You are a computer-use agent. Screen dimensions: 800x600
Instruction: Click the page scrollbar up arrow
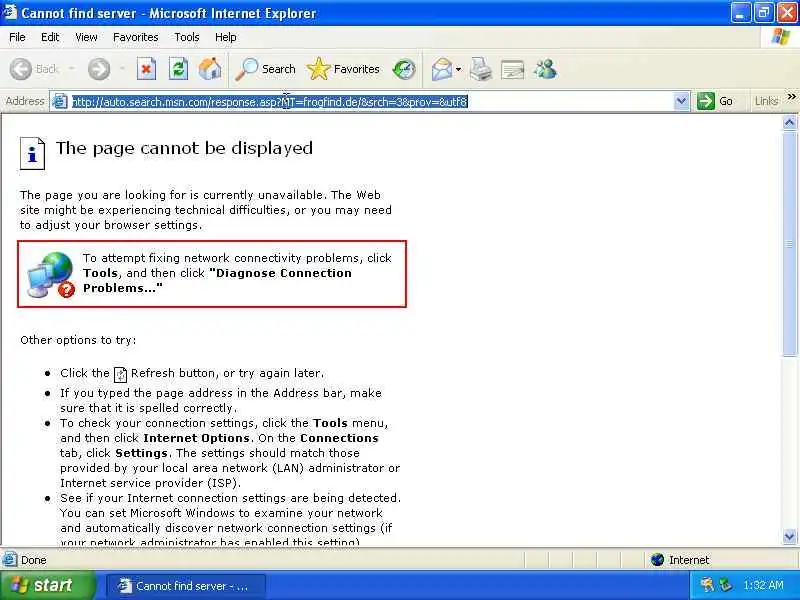[x=789, y=122]
